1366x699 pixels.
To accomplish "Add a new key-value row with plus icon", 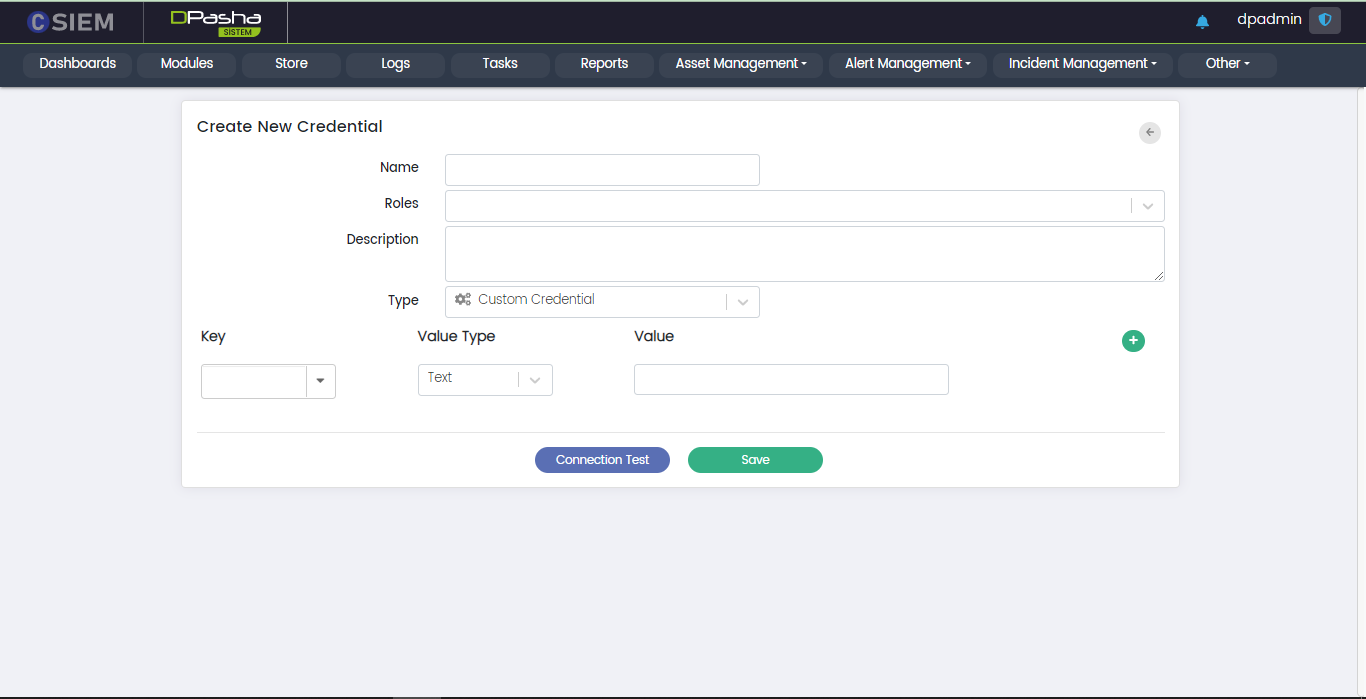I will point(1133,341).
